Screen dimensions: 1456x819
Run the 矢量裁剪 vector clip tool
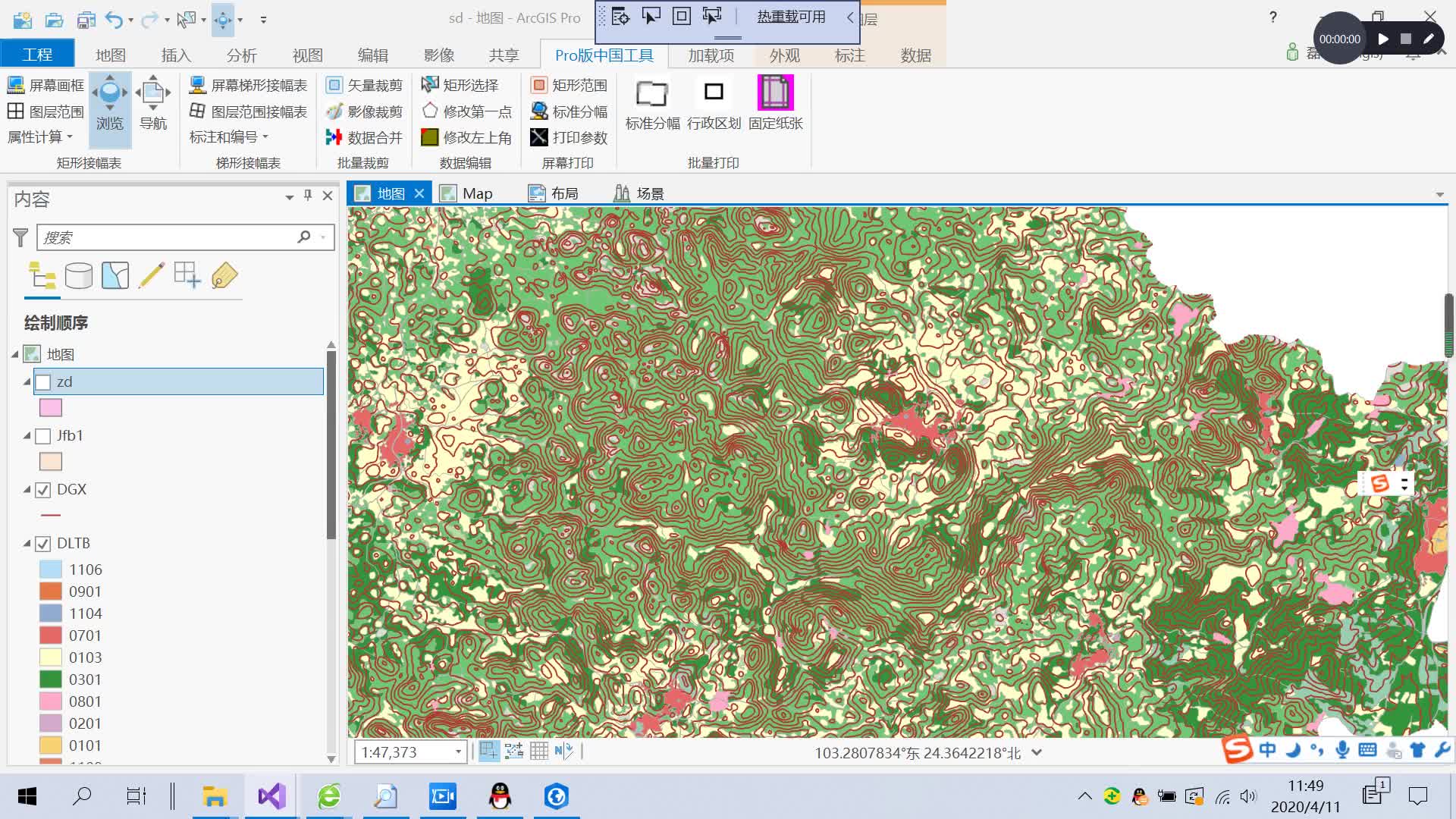pos(364,85)
